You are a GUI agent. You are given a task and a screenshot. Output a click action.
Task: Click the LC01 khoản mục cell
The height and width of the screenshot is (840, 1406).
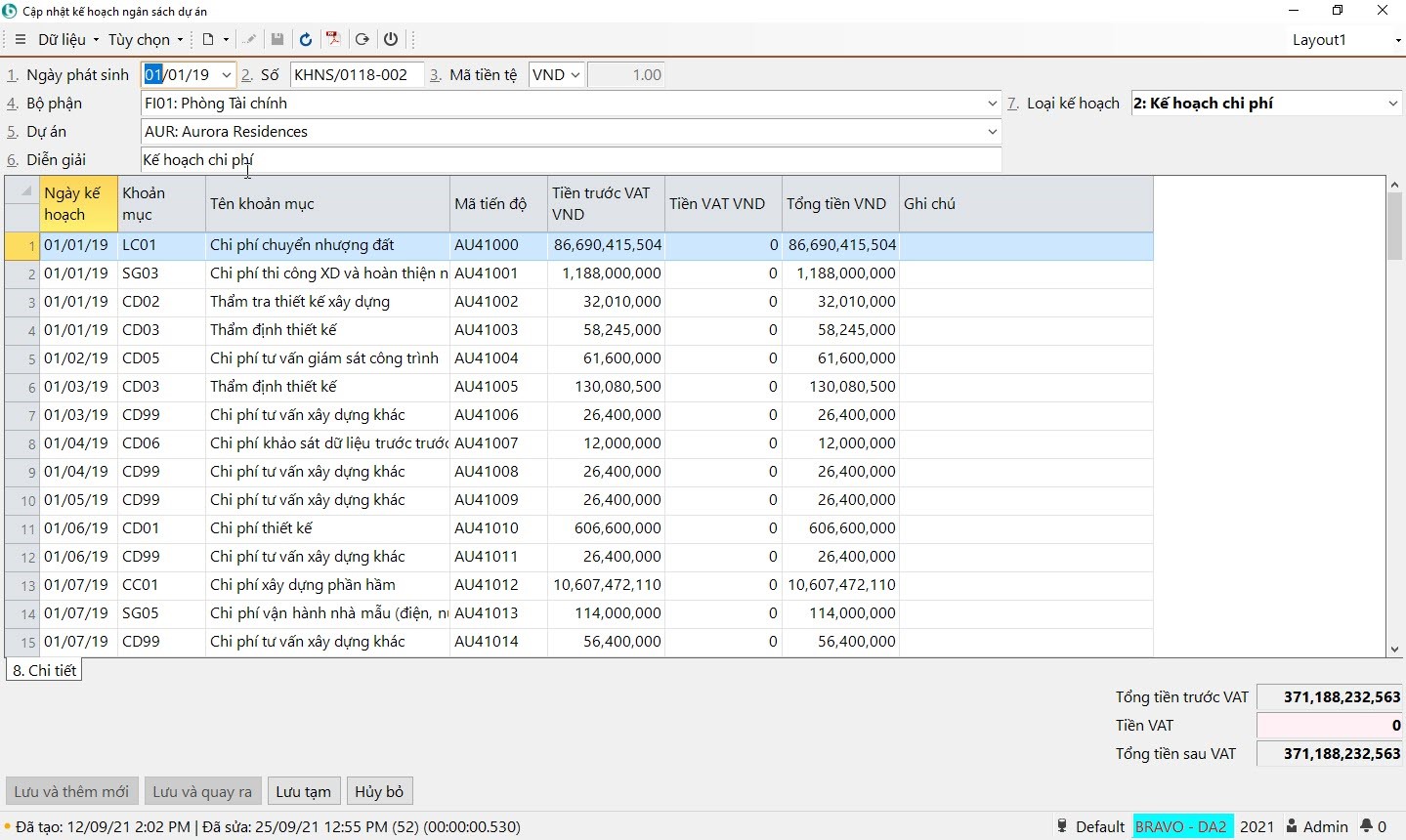pos(162,245)
